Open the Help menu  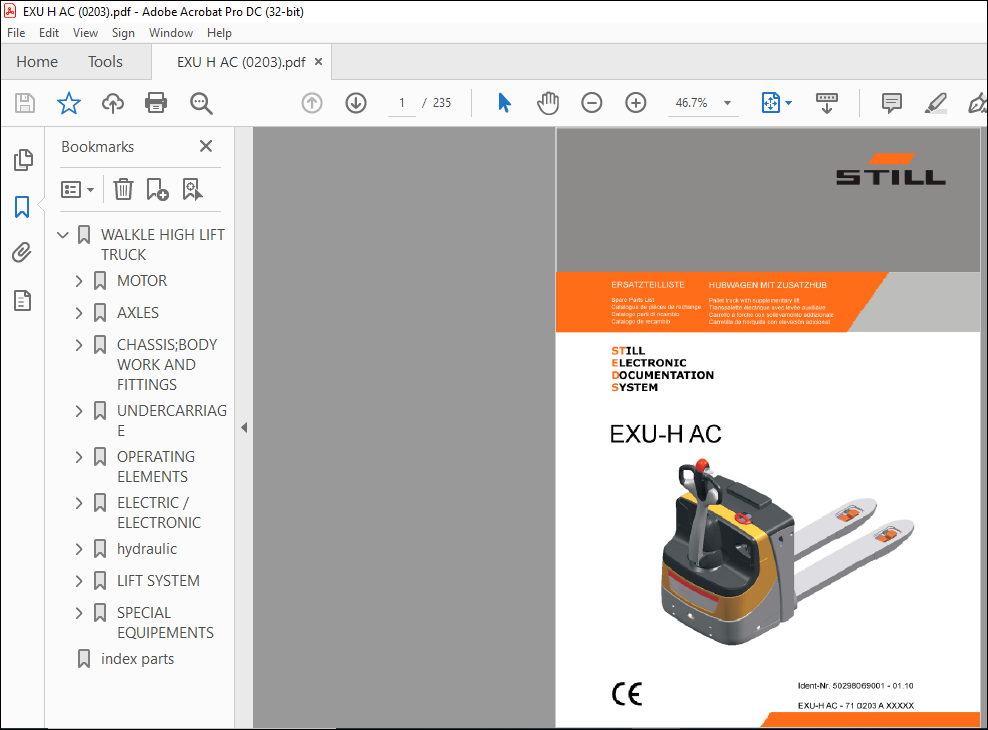pos(219,33)
